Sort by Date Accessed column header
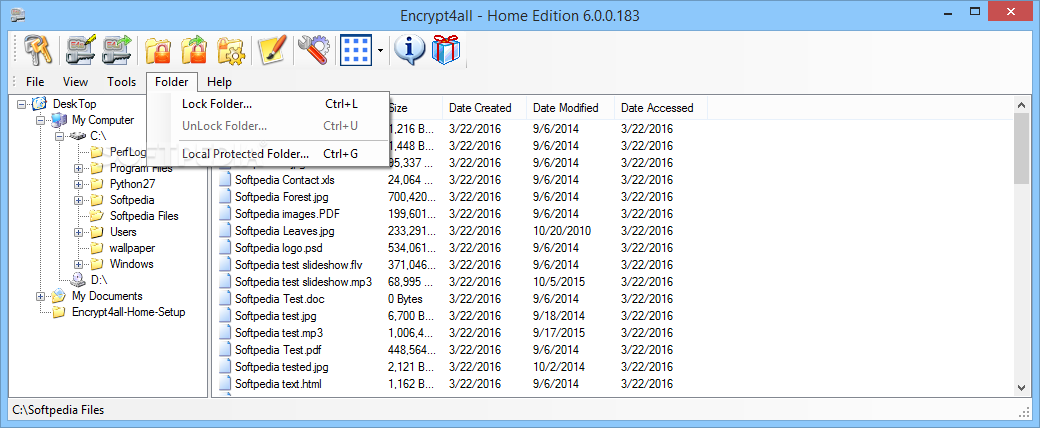The image size is (1040, 428). tap(661, 107)
